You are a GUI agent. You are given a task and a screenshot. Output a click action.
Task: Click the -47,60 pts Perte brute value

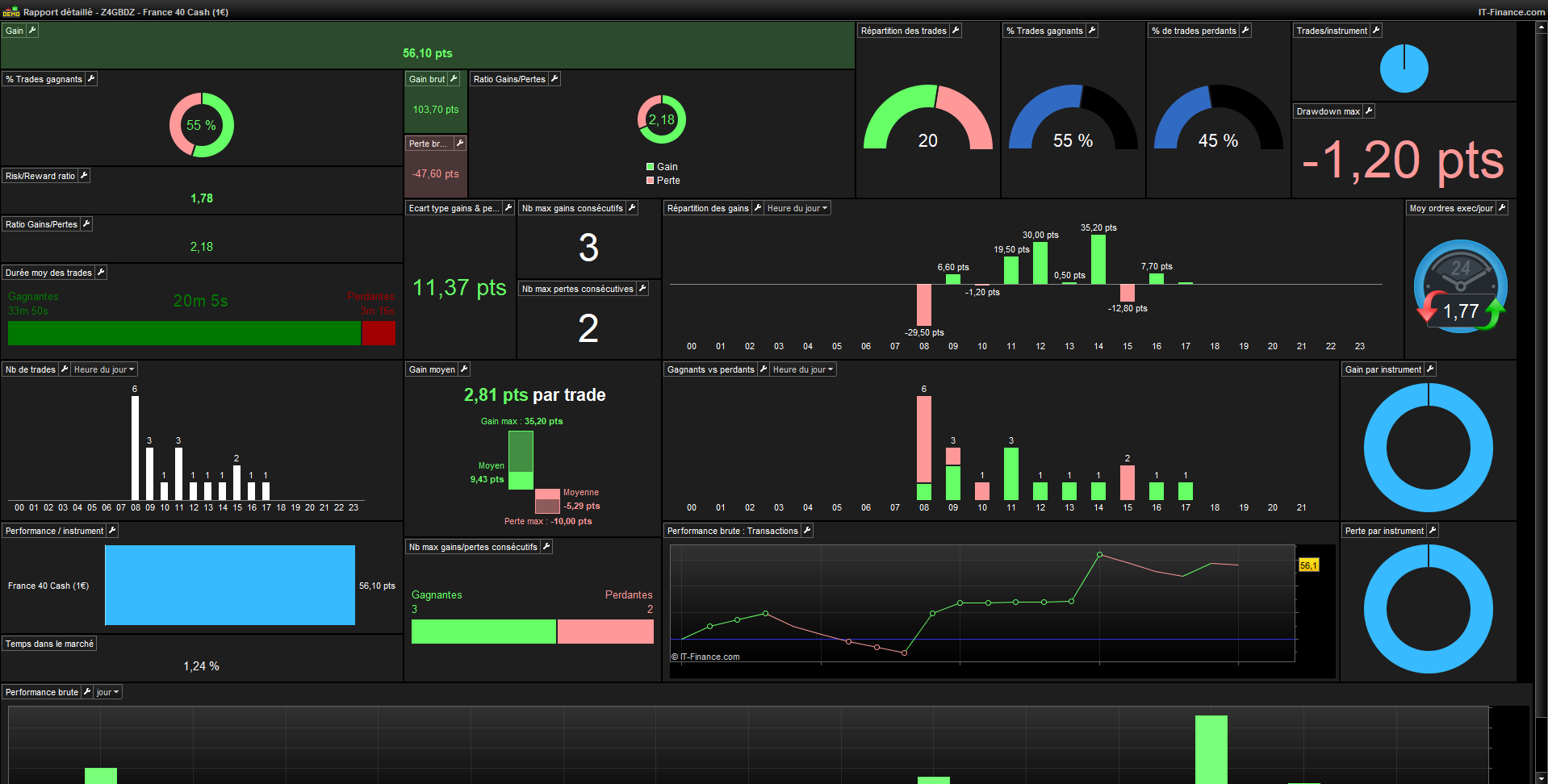[x=436, y=174]
